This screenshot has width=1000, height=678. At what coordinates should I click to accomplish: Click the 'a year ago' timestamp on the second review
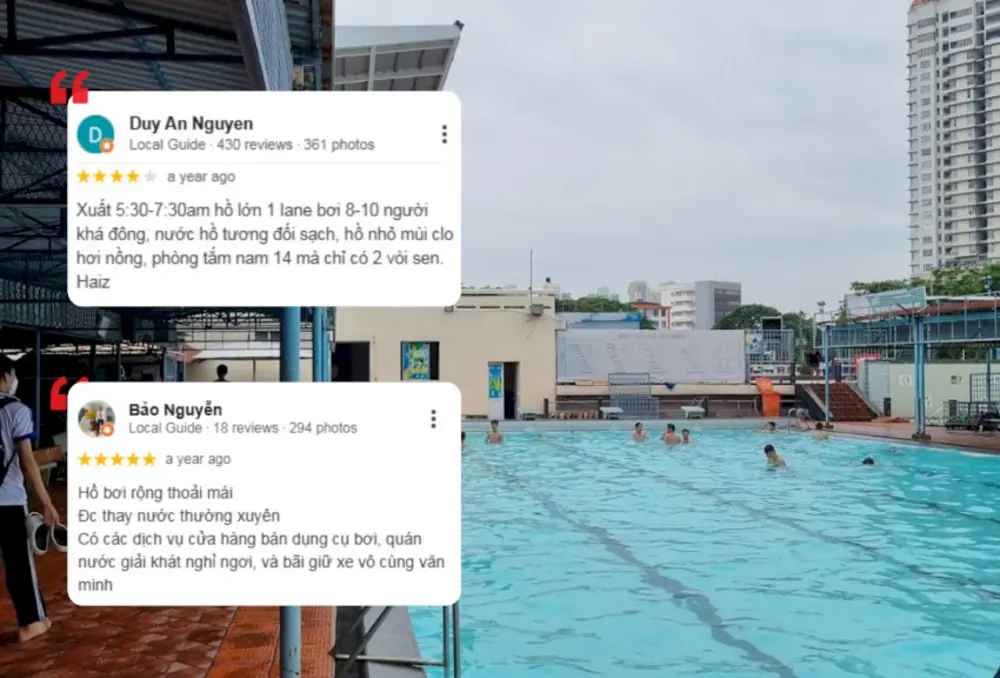[198, 459]
